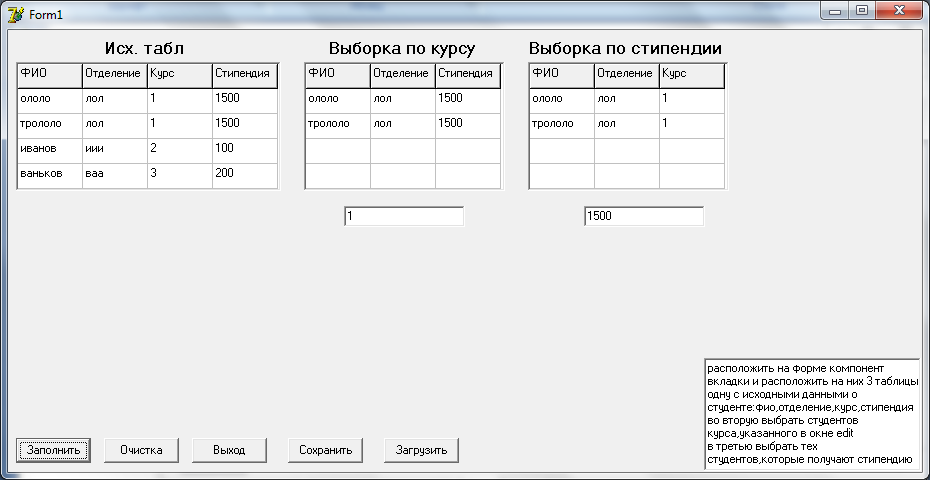Select course 1 in ололо row of Выборка по стипендии
Screen dimensions: 930x480
692,101
